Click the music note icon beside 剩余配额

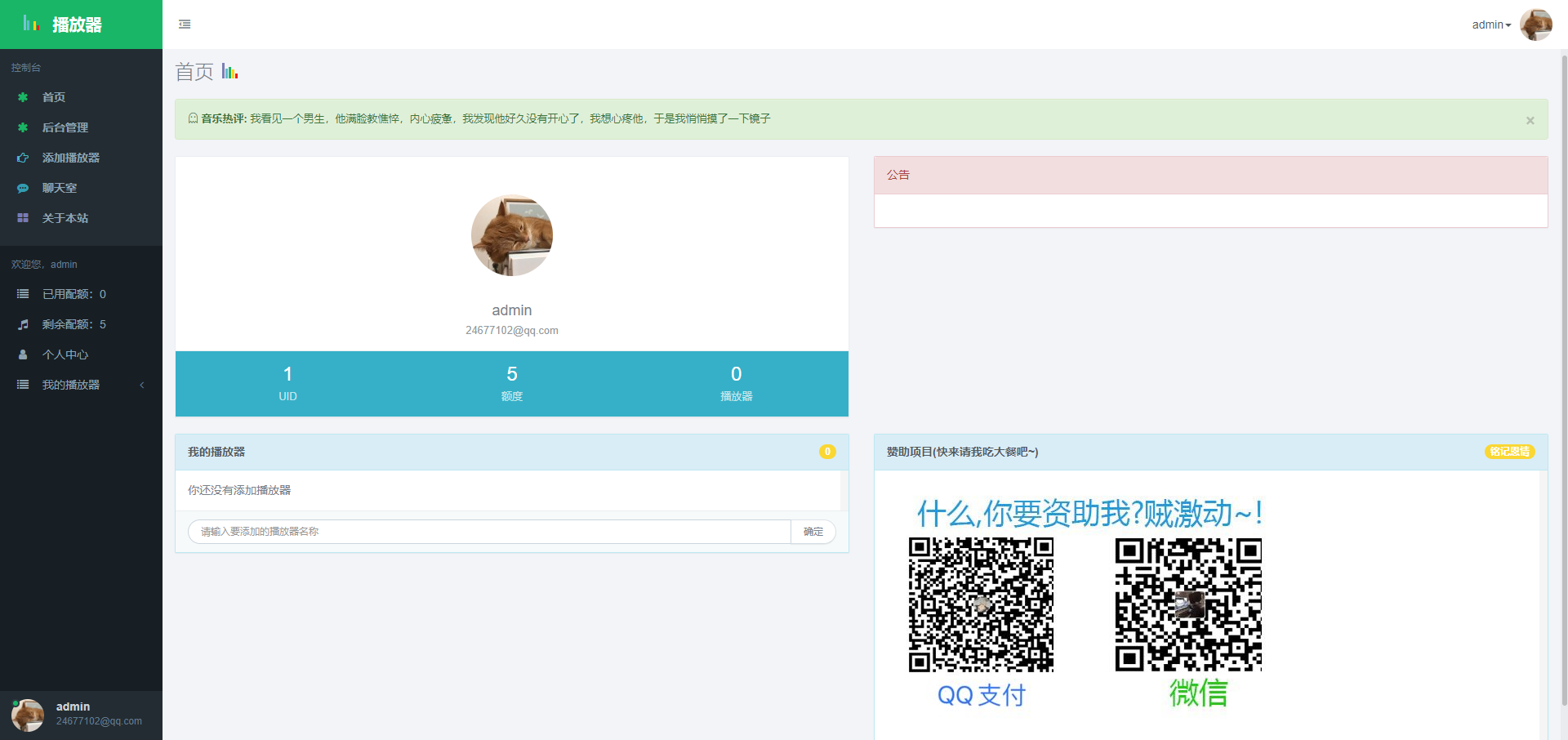23,324
